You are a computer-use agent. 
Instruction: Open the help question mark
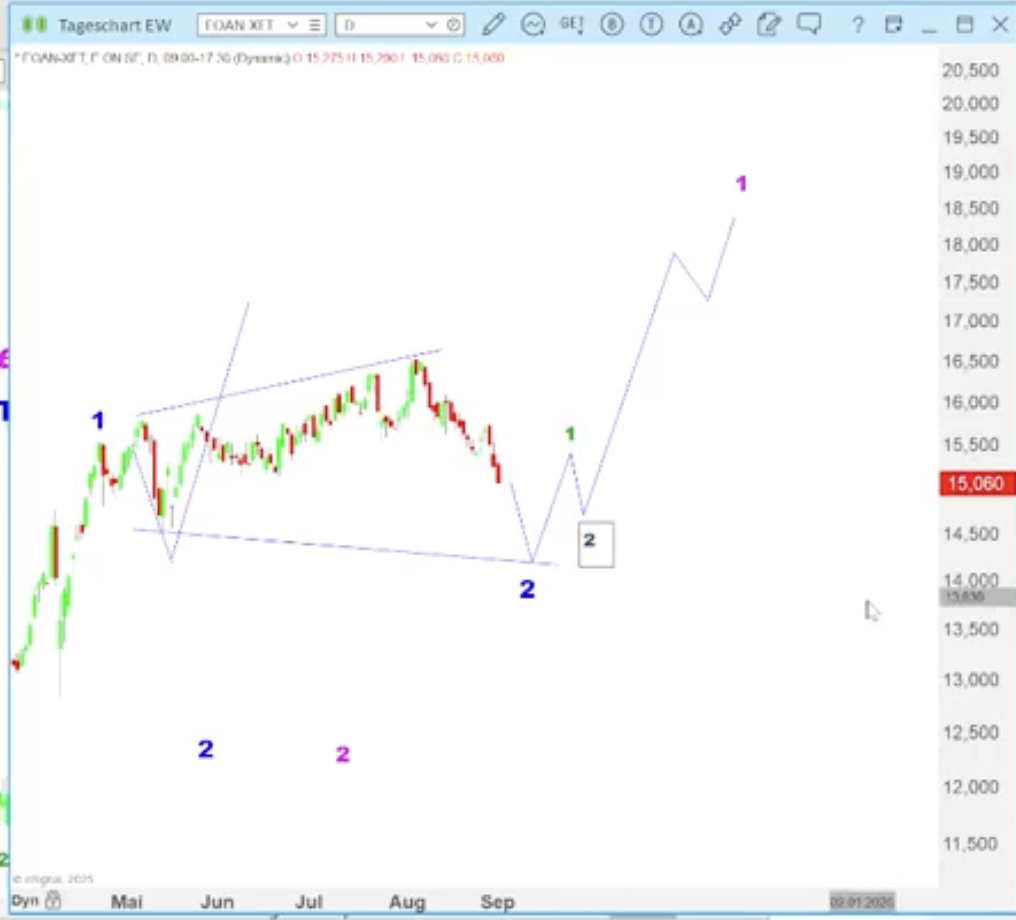(x=857, y=25)
